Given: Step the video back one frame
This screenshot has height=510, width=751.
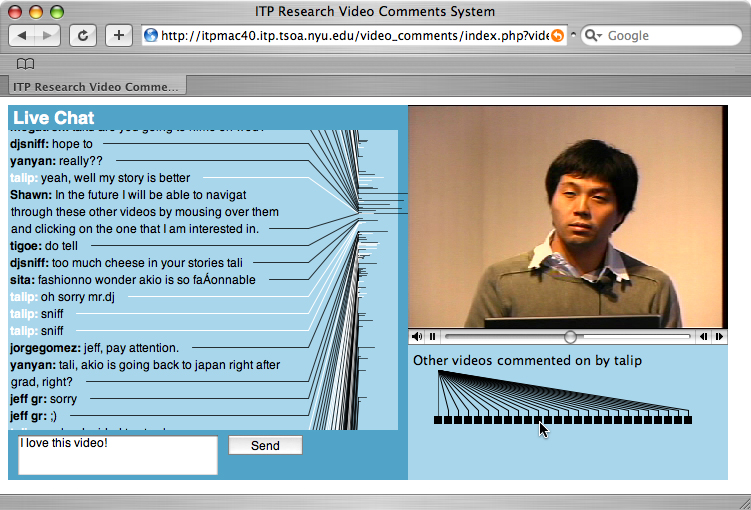Looking at the screenshot, I should (x=704, y=337).
